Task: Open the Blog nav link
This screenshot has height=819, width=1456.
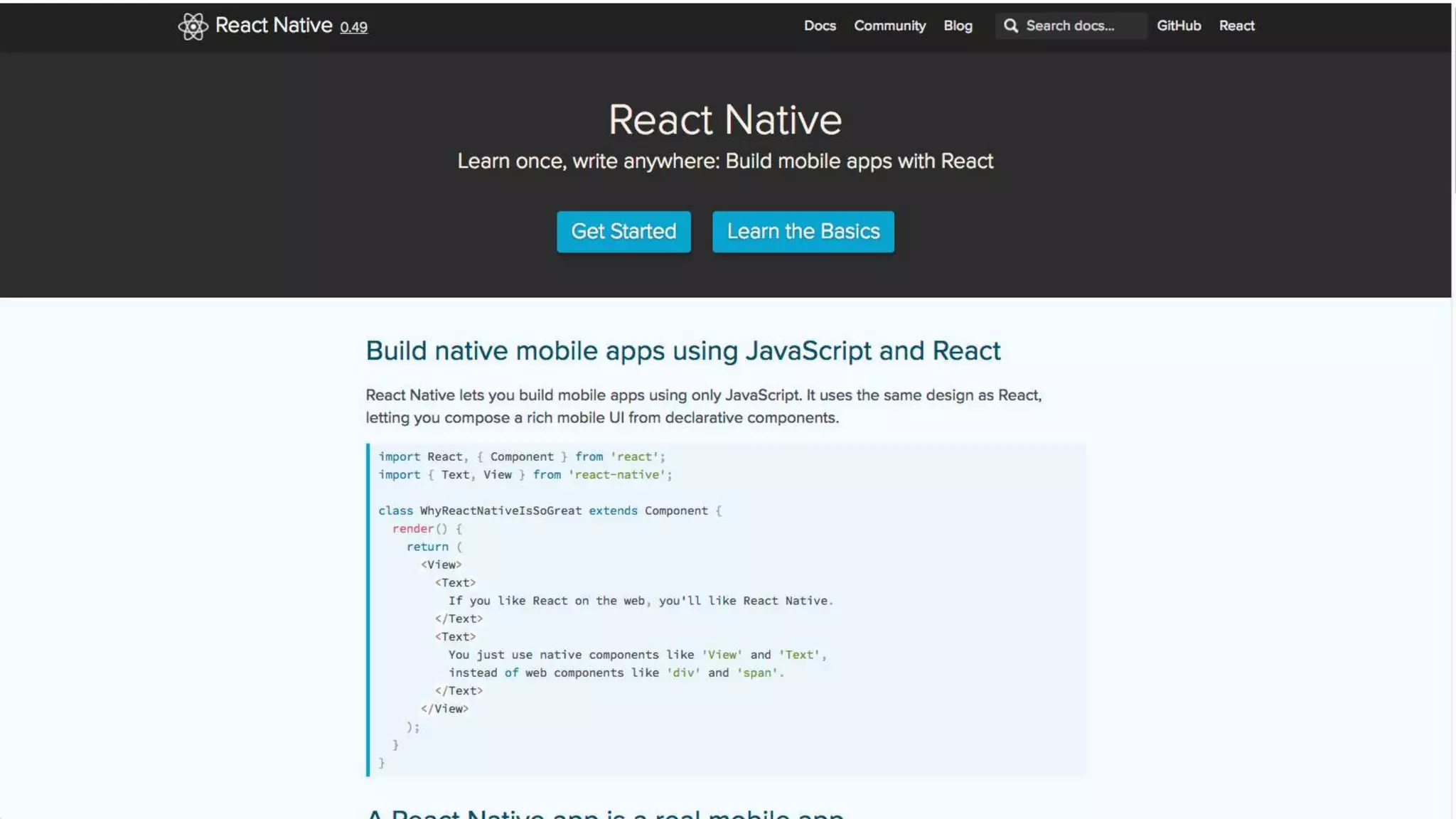Action: 958,26
